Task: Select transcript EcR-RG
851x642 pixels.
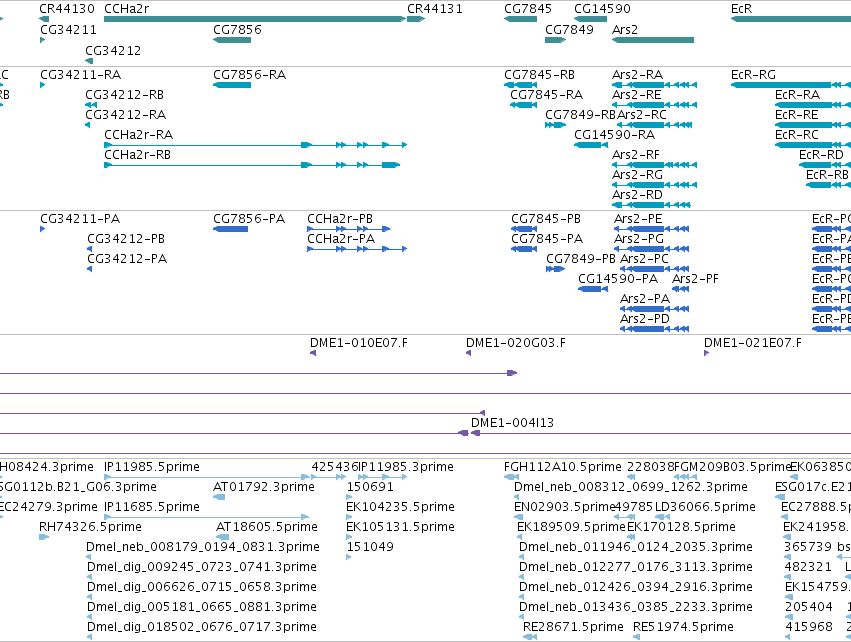Action: 791,85
